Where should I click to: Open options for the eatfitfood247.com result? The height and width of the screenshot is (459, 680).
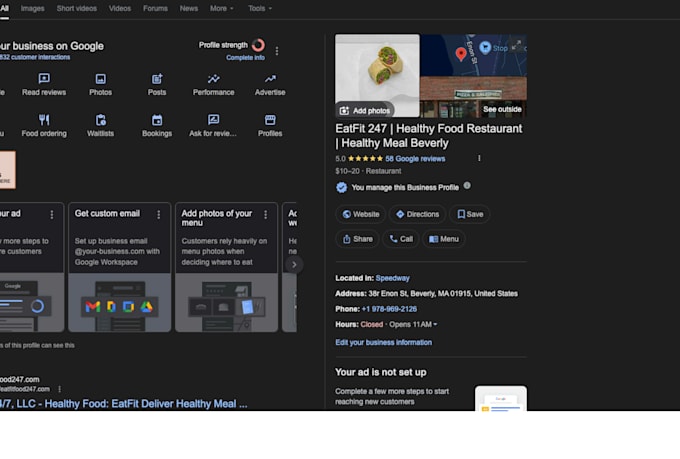pos(59,389)
